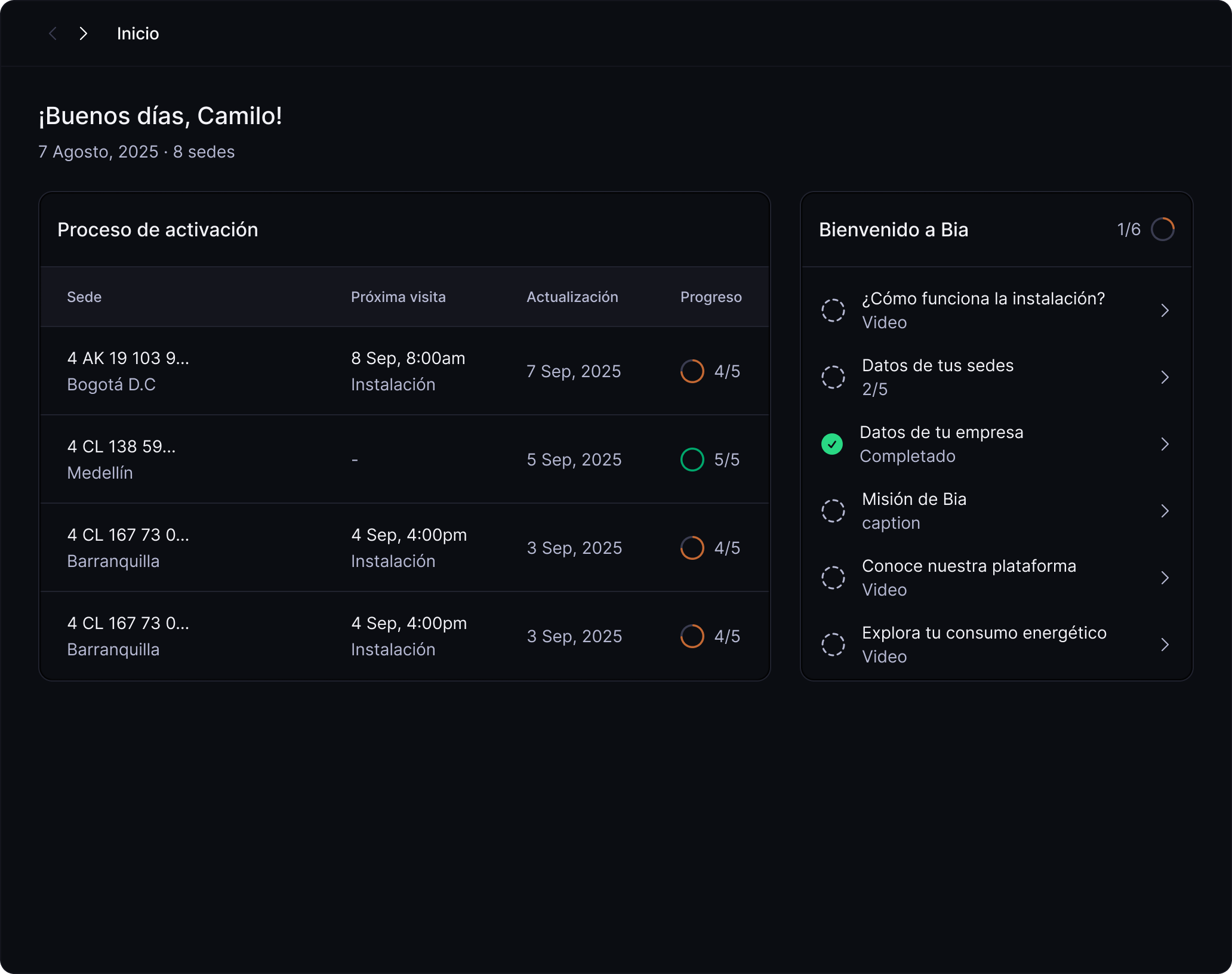
Task: Click the dashed circle beside Explora tu consumo energético
Action: 833,645
